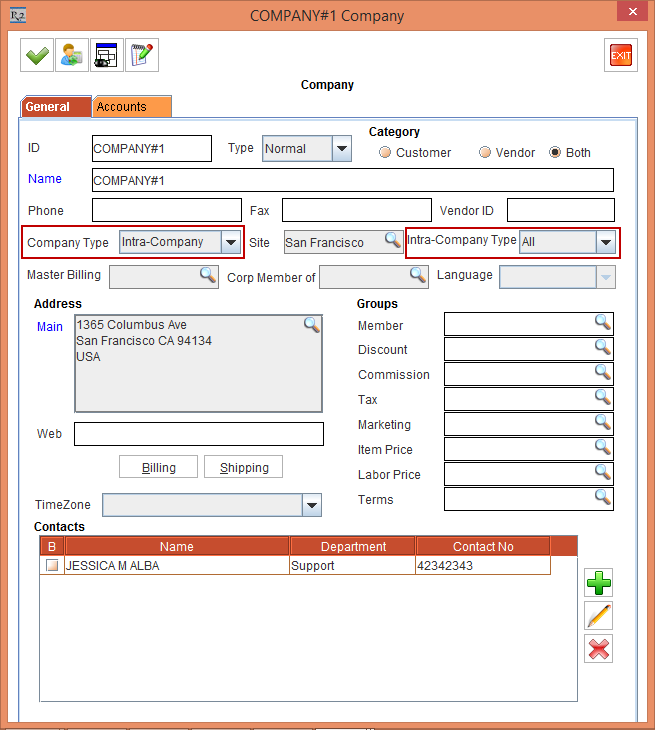Add a contact with green plus icon
Image resolution: width=655 pixels, height=730 pixels.
[599, 582]
